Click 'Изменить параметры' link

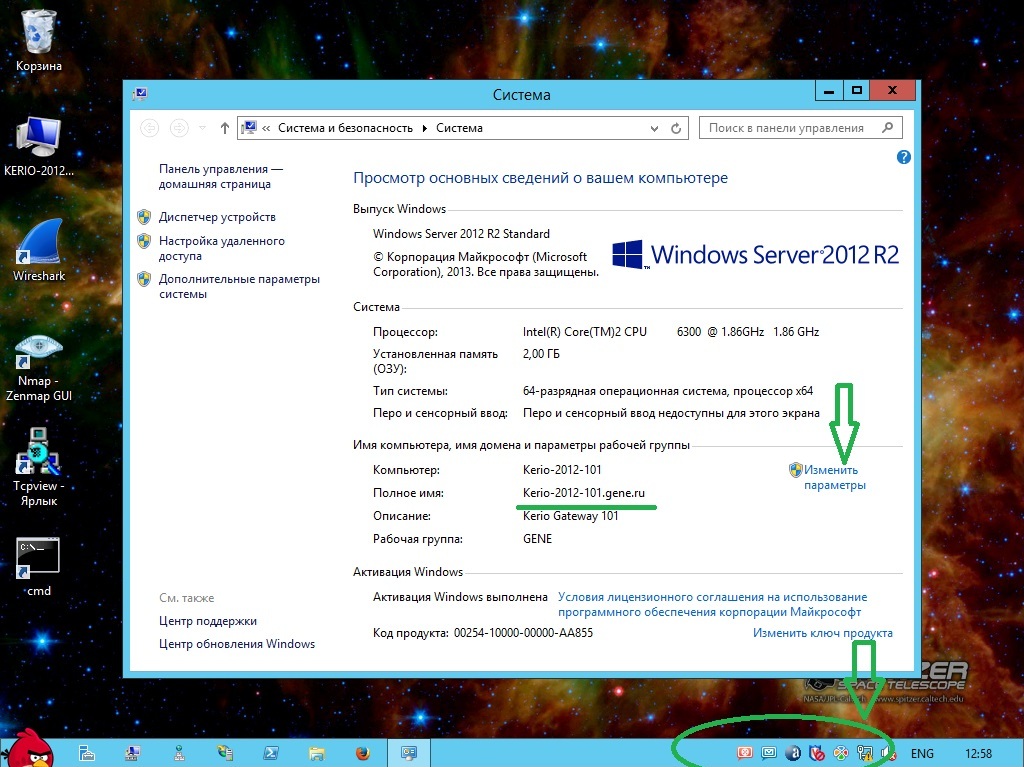834,477
